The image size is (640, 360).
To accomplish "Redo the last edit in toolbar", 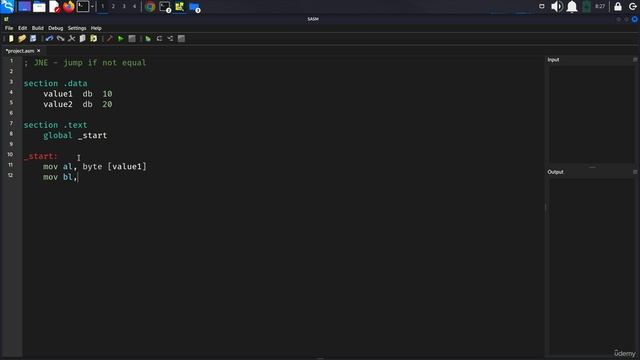I will pyautogui.click(x=60, y=38).
